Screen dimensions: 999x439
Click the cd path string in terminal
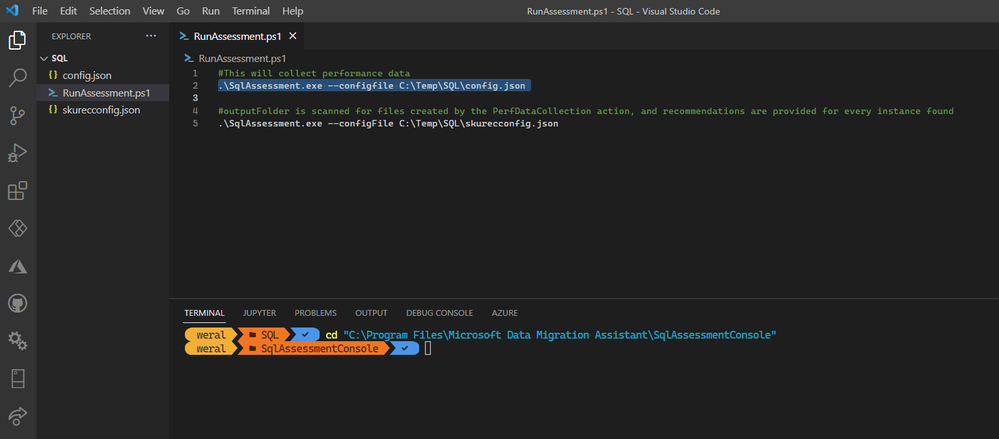click(559, 335)
